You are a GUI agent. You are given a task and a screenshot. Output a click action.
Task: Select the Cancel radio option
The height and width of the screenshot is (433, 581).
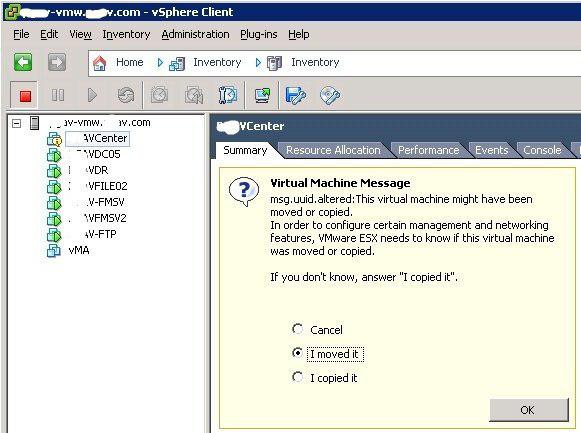[297, 329]
